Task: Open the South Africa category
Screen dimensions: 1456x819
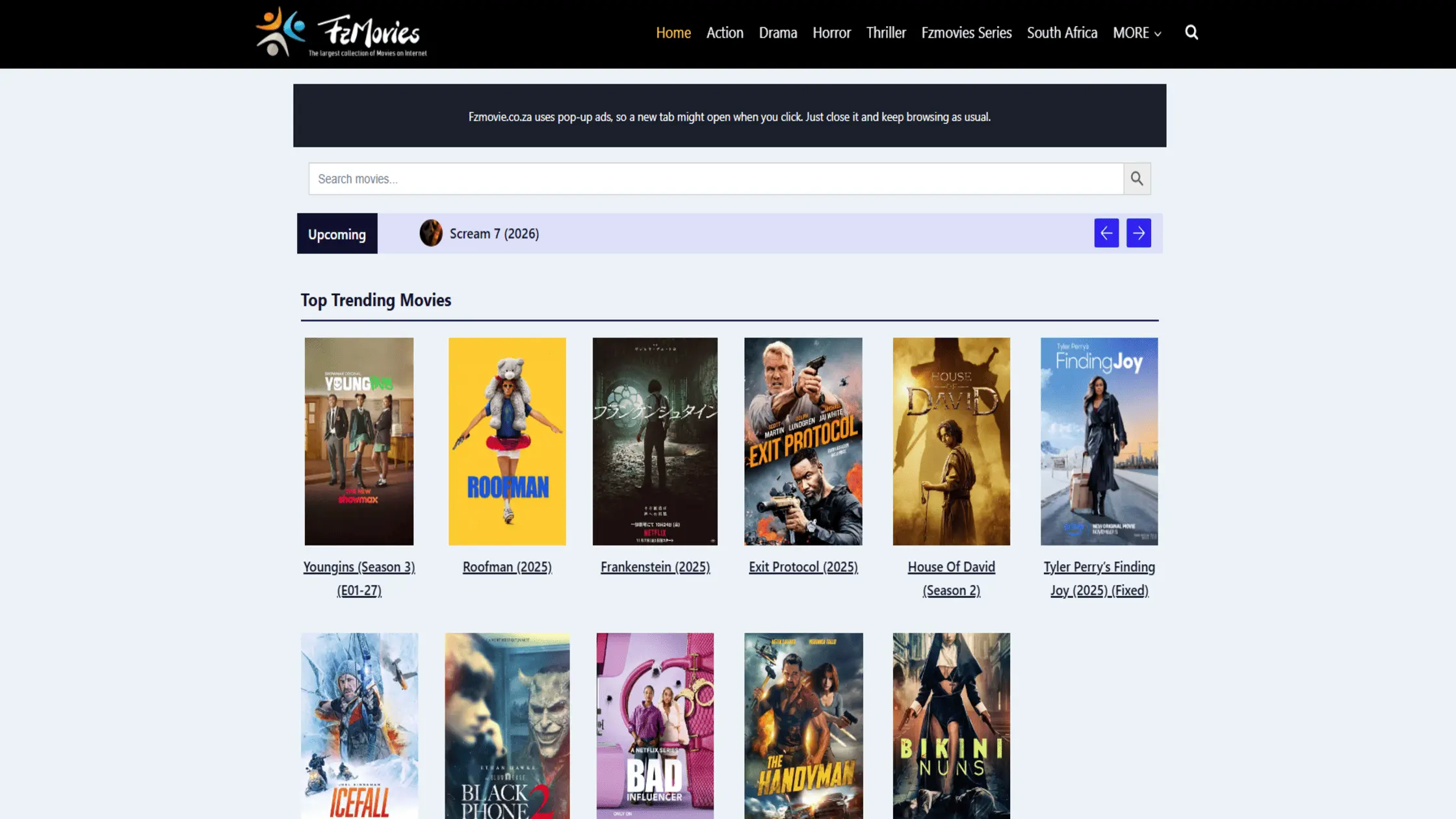Action: point(1061,32)
